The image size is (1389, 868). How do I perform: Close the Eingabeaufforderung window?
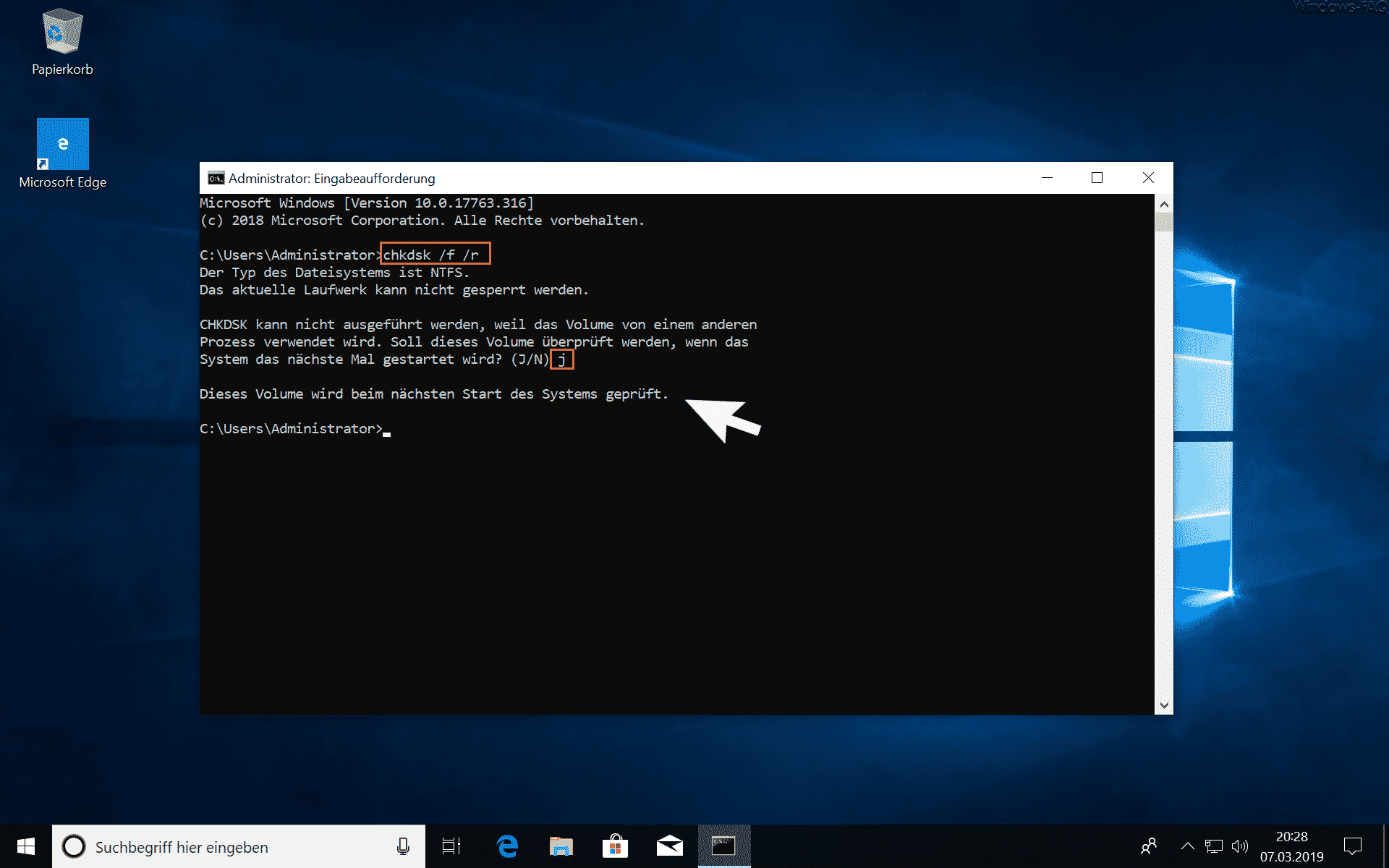point(1148,178)
